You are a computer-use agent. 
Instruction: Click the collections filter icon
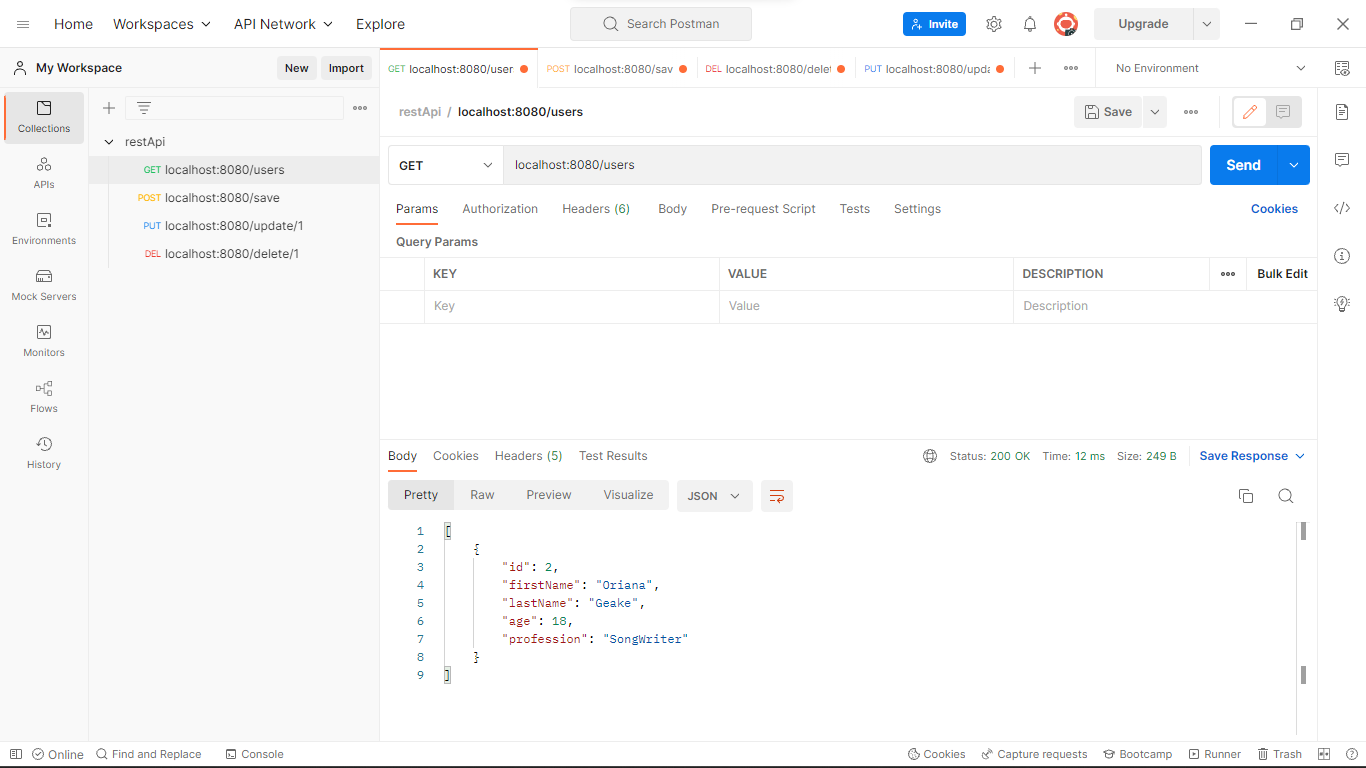[x=144, y=108]
